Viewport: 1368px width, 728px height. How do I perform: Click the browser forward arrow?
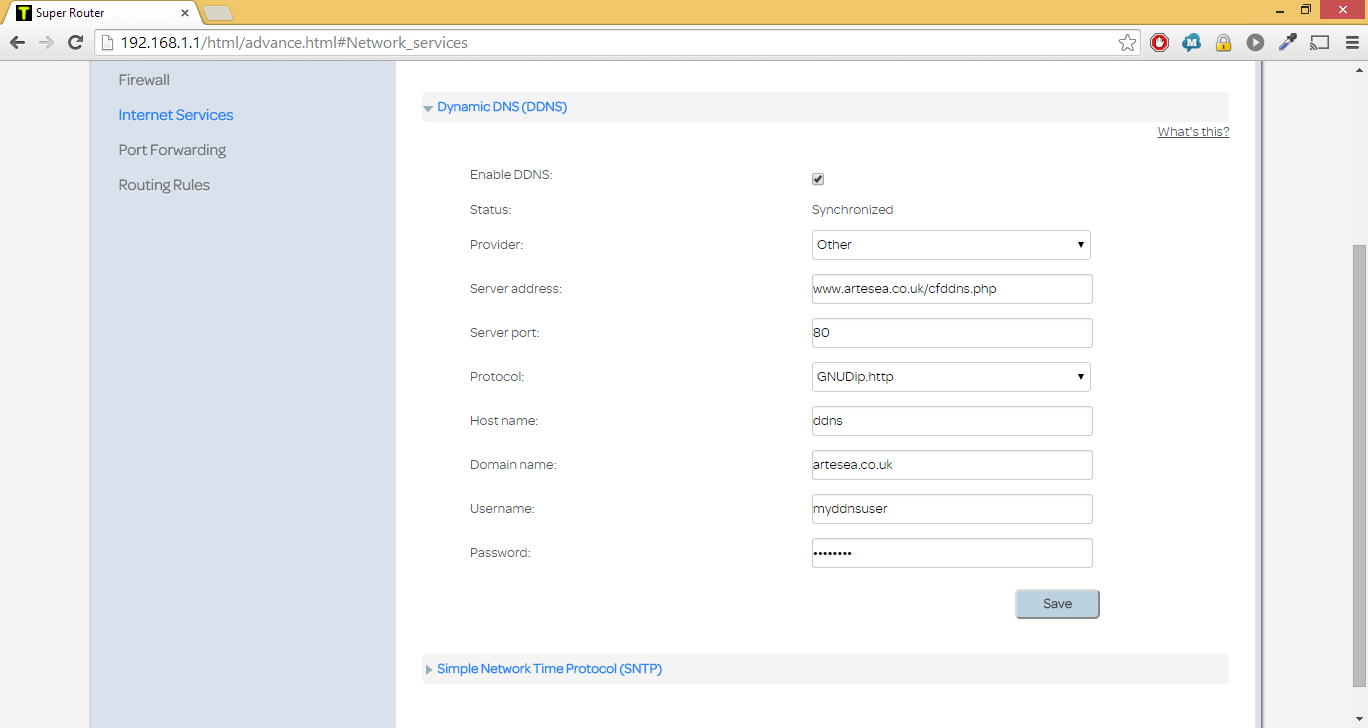[46, 42]
